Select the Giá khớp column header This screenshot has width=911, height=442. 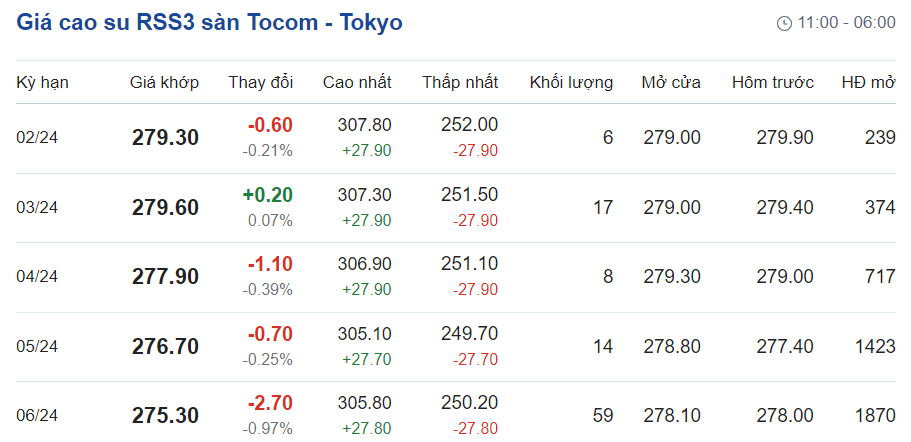click(164, 82)
